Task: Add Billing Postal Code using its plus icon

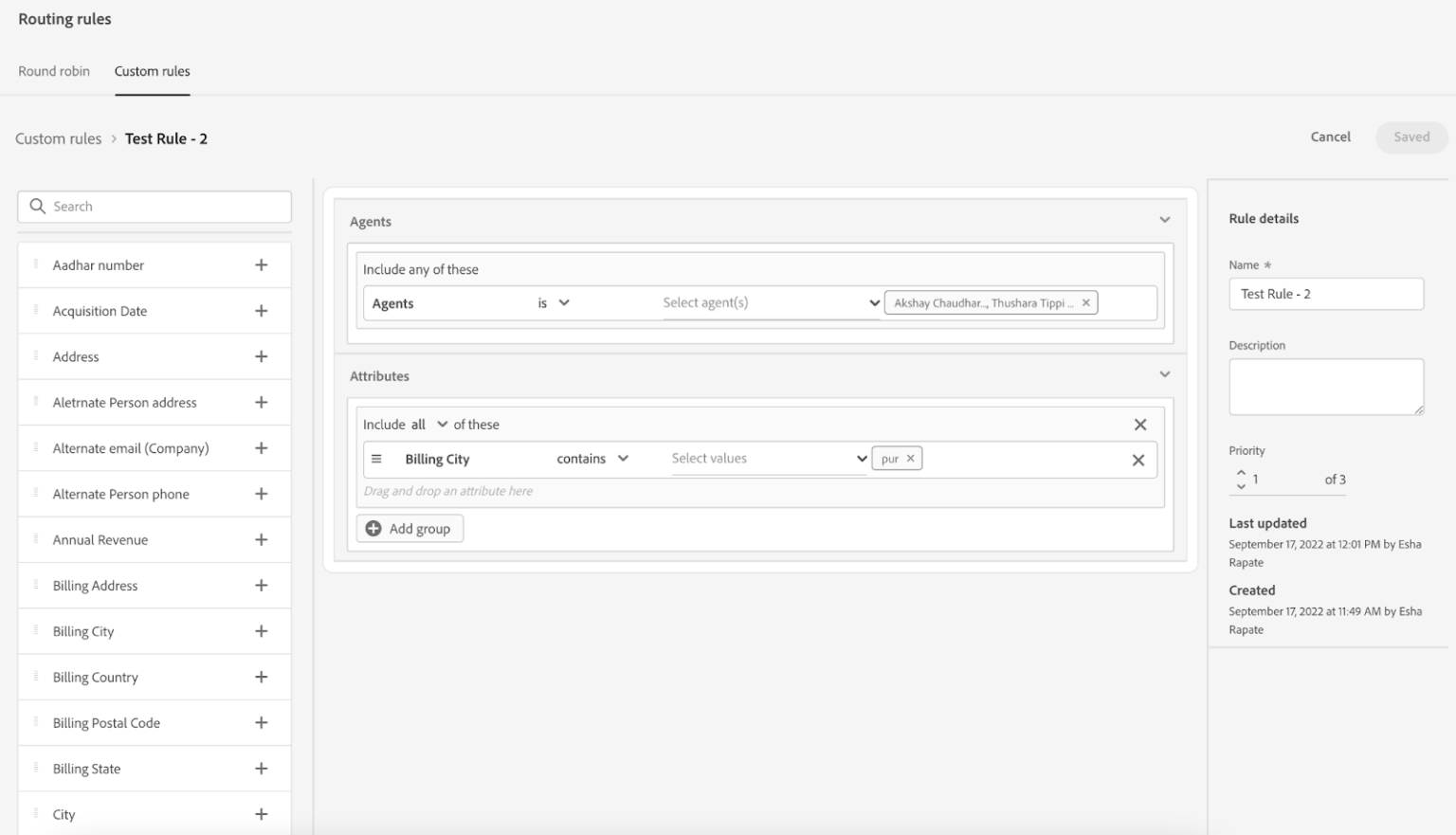Action: 262,722
